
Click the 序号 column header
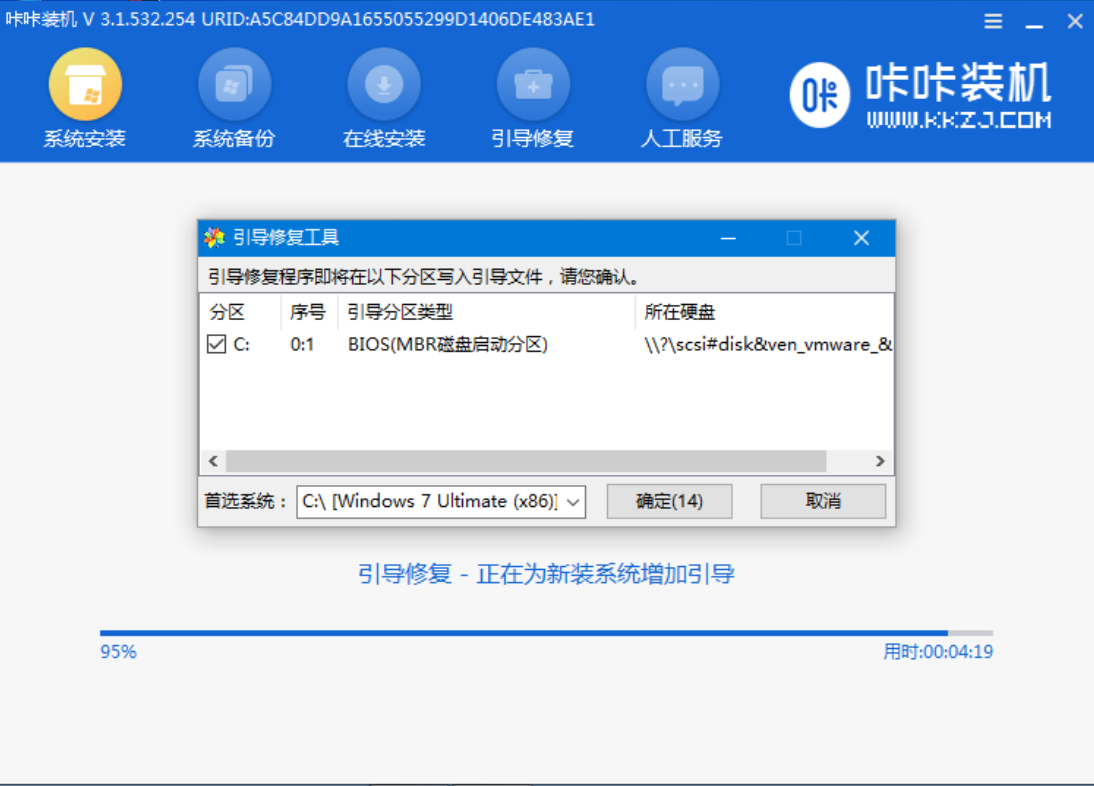pos(309,312)
